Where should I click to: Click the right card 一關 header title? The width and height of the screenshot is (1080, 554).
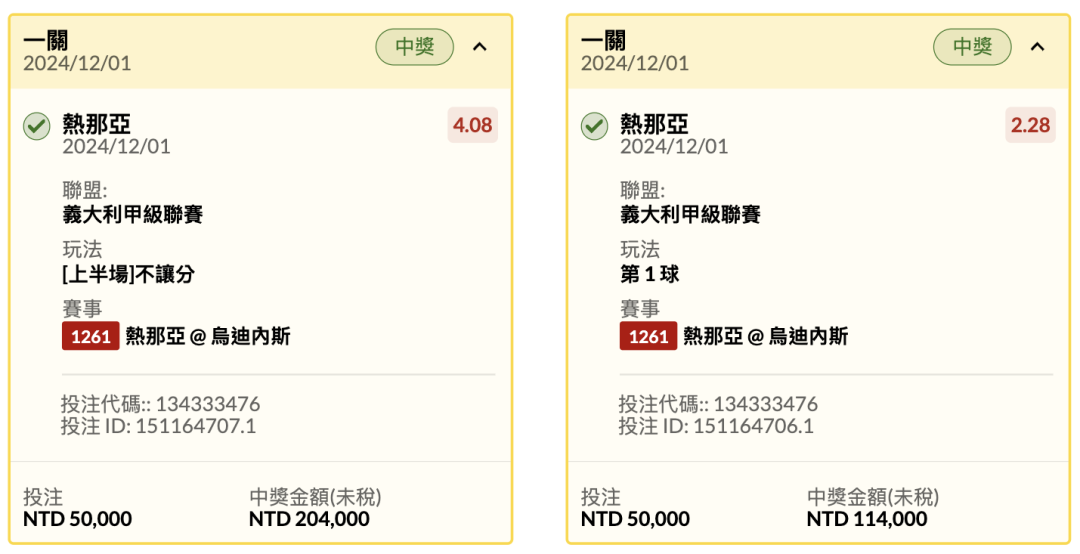603,41
